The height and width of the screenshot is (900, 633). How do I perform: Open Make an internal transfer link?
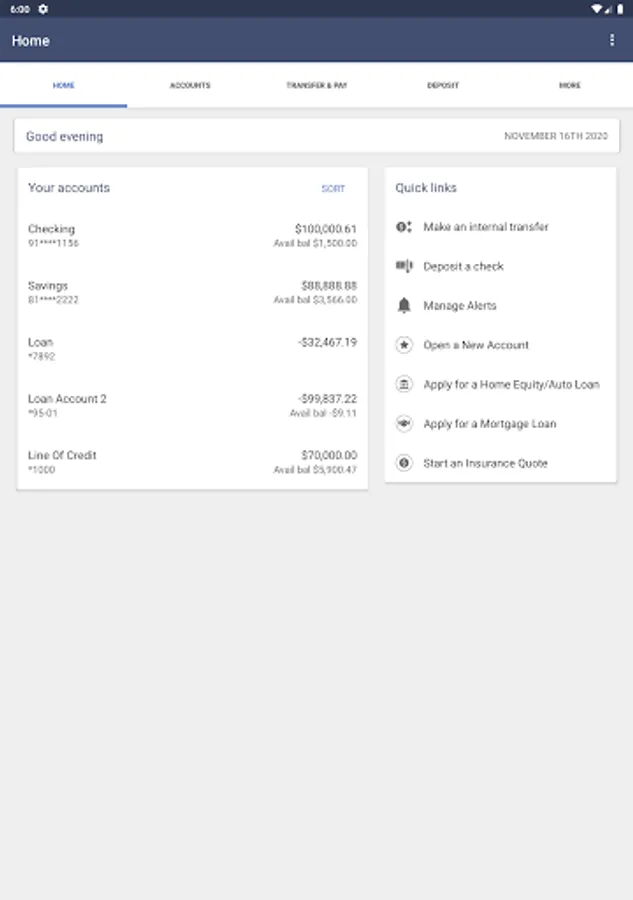coord(486,227)
